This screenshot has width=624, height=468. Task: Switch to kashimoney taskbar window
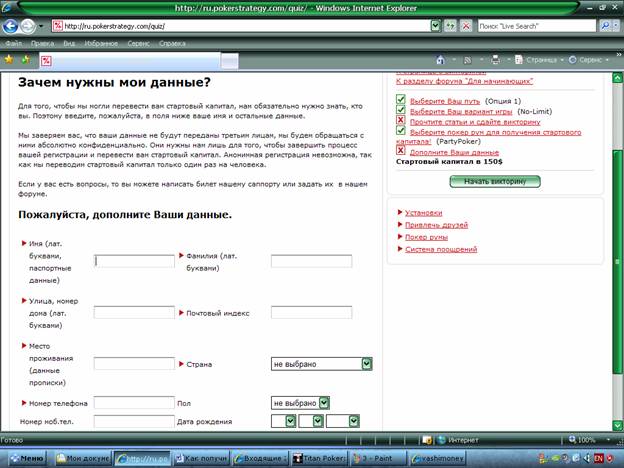[437, 458]
